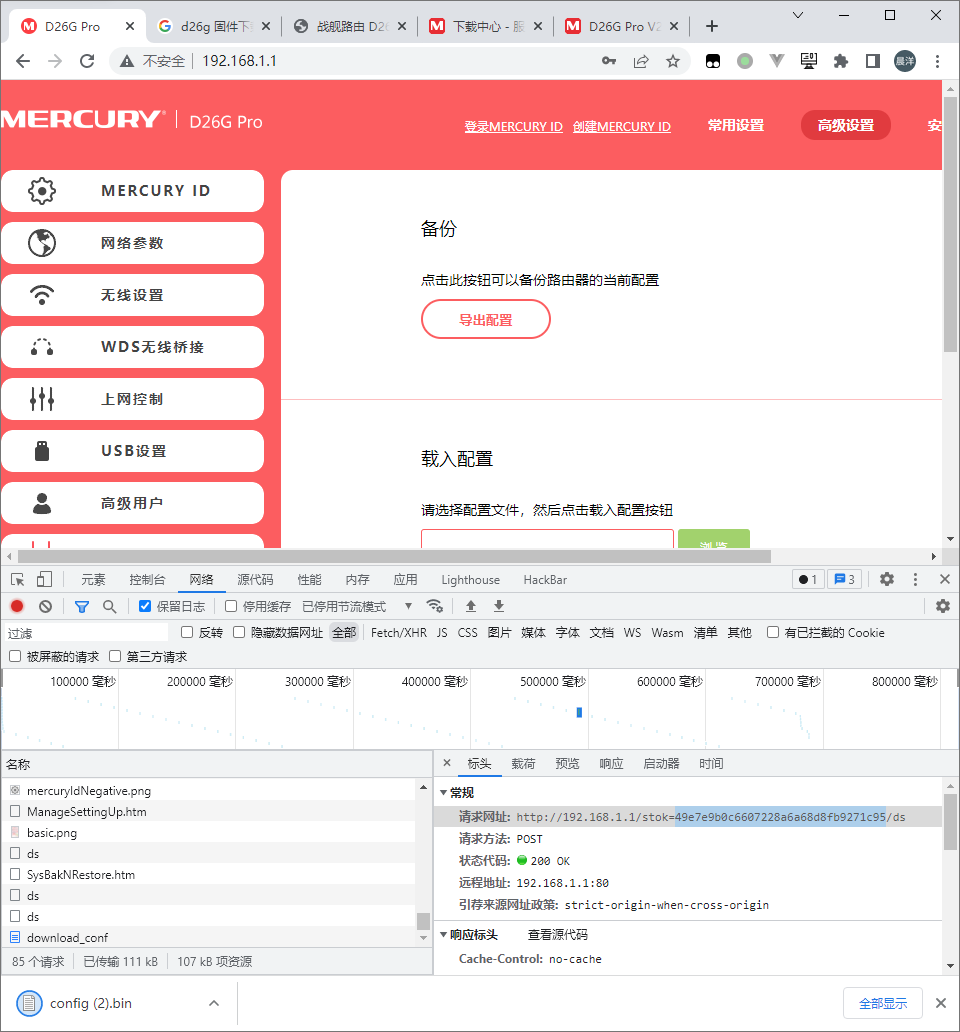Open the DevTools search magnifier
Viewport: 960px width, 1032px height.
(x=109, y=606)
